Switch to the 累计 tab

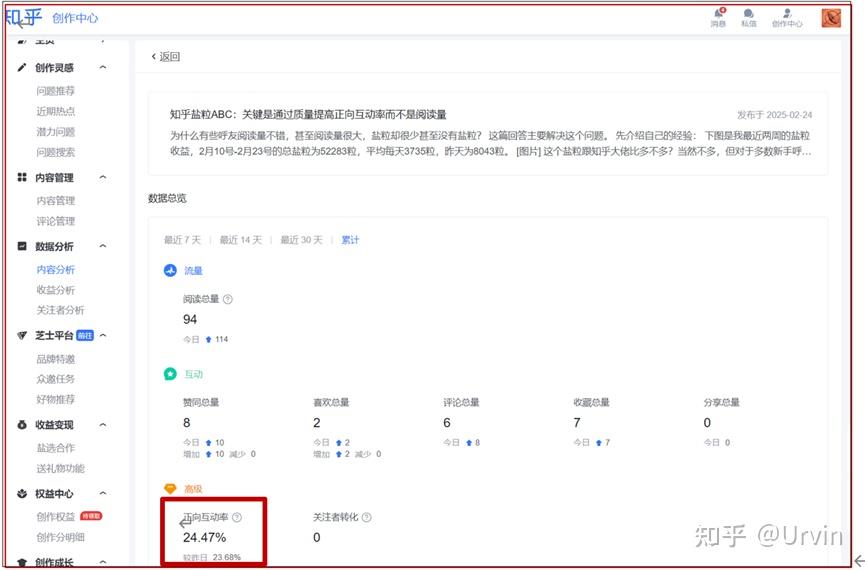click(x=350, y=240)
